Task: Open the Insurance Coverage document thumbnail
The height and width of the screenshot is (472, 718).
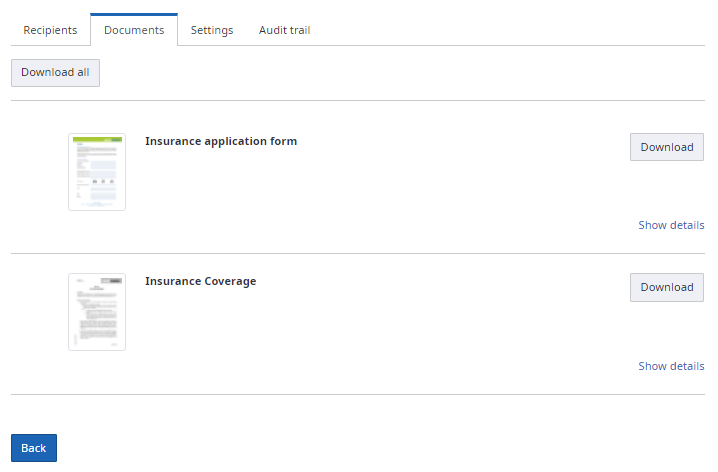Action: (x=97, y=312)
